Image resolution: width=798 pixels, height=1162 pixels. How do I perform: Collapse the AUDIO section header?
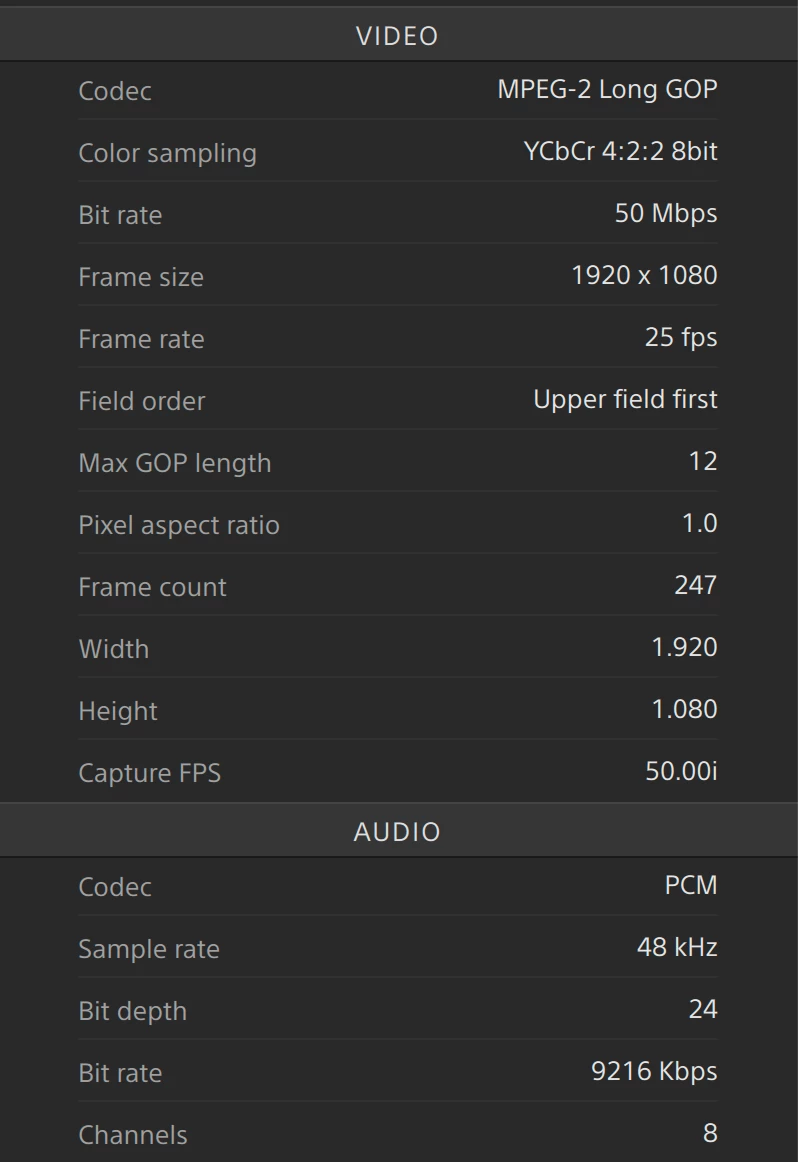tap(399, 831)
